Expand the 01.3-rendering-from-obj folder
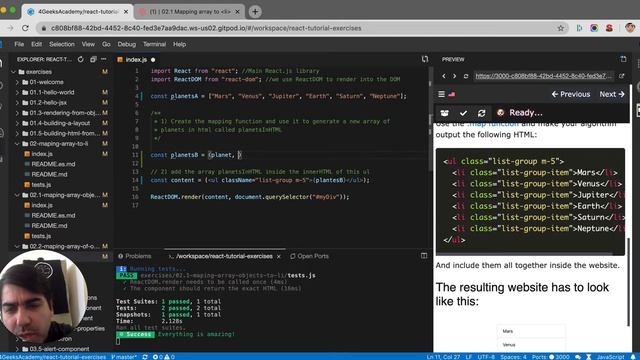 tap(17, 113)
